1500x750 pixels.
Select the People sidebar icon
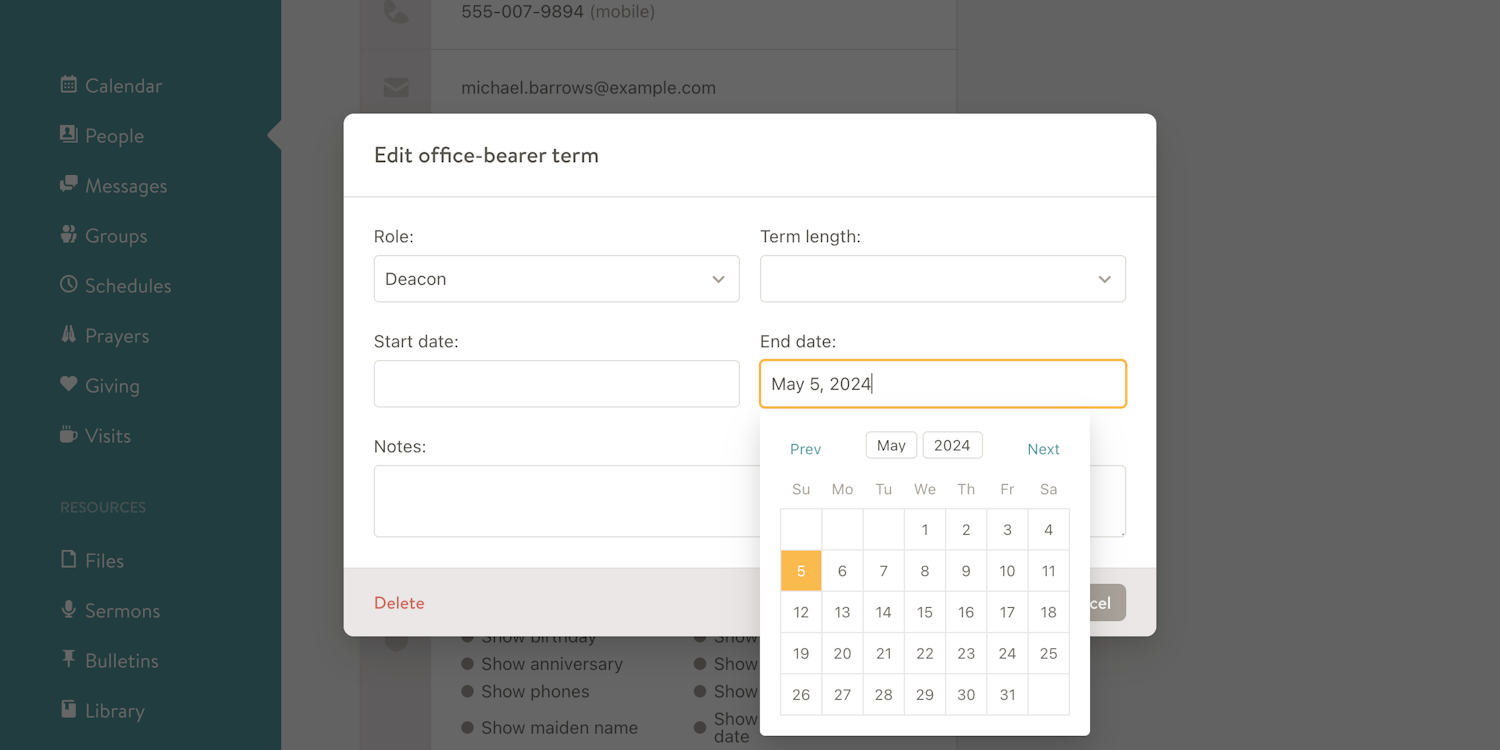pos(68,135)
